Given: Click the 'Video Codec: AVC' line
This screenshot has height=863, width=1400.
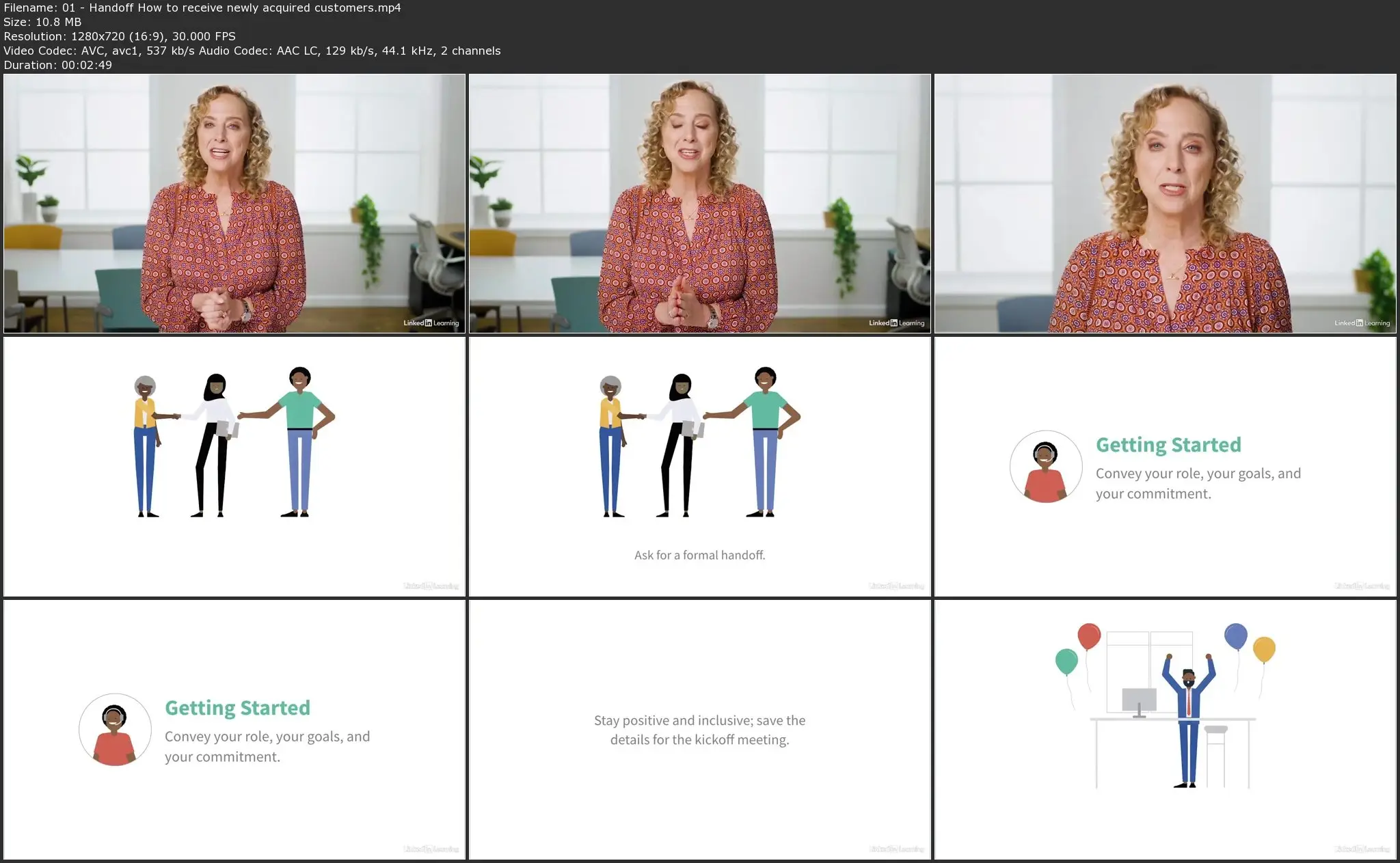Looking at the screenshot, I should pyautogui.click(x=252, y=51).
